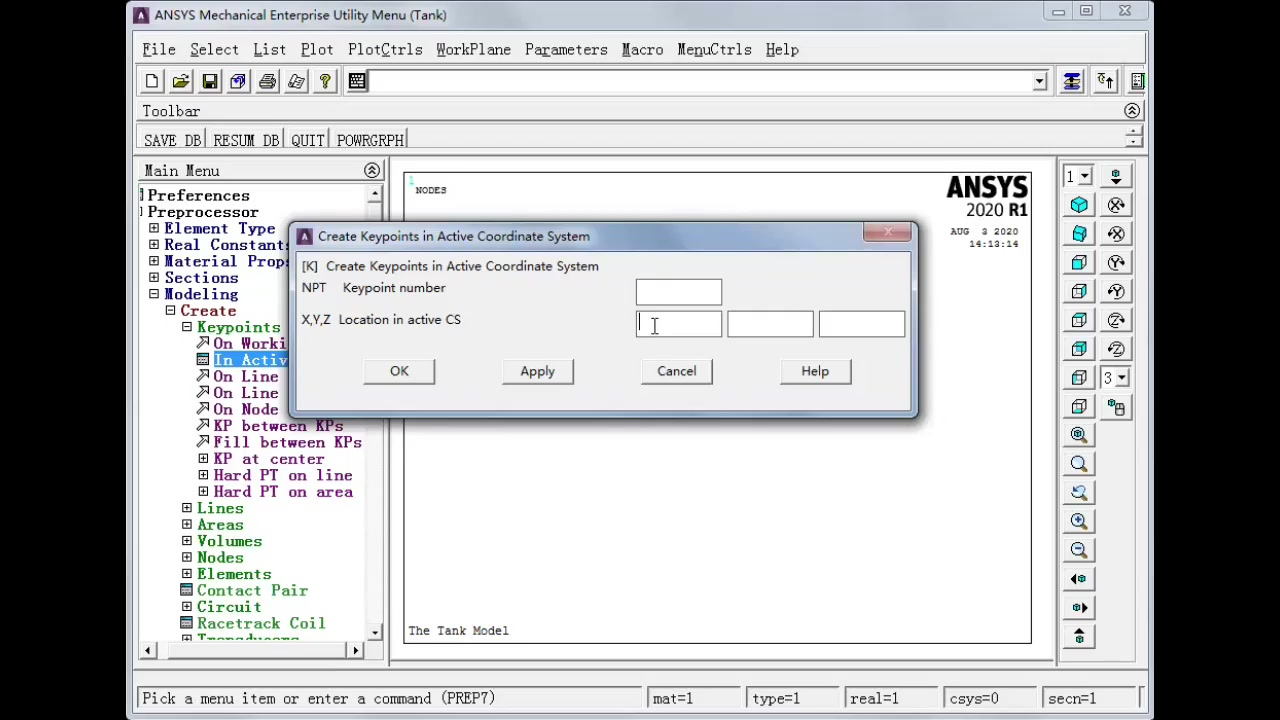Open the Pan-Zoom-Rotate toolbar icon
Viewport: 1280px width, 720px height.
coord(238,81)
